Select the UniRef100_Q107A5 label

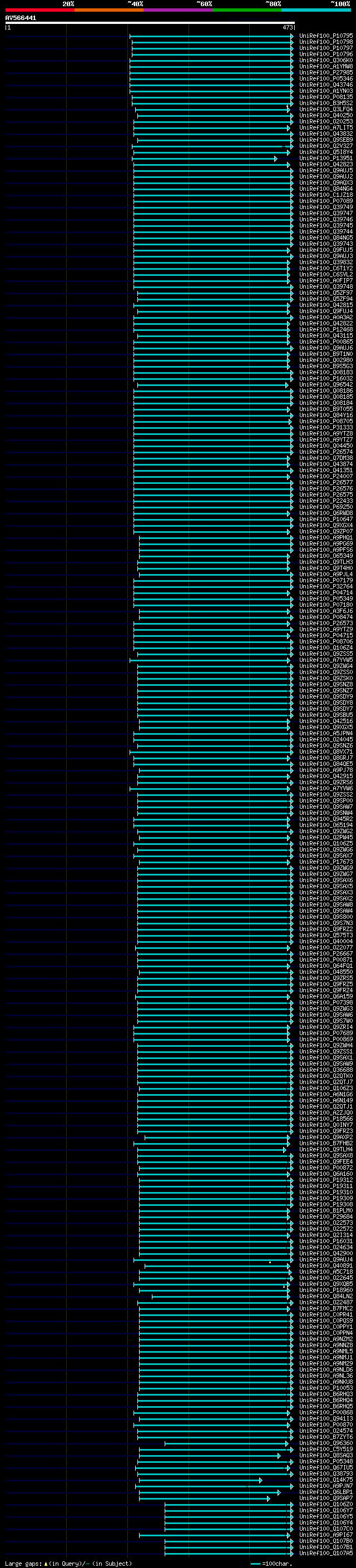(326, 1553)
